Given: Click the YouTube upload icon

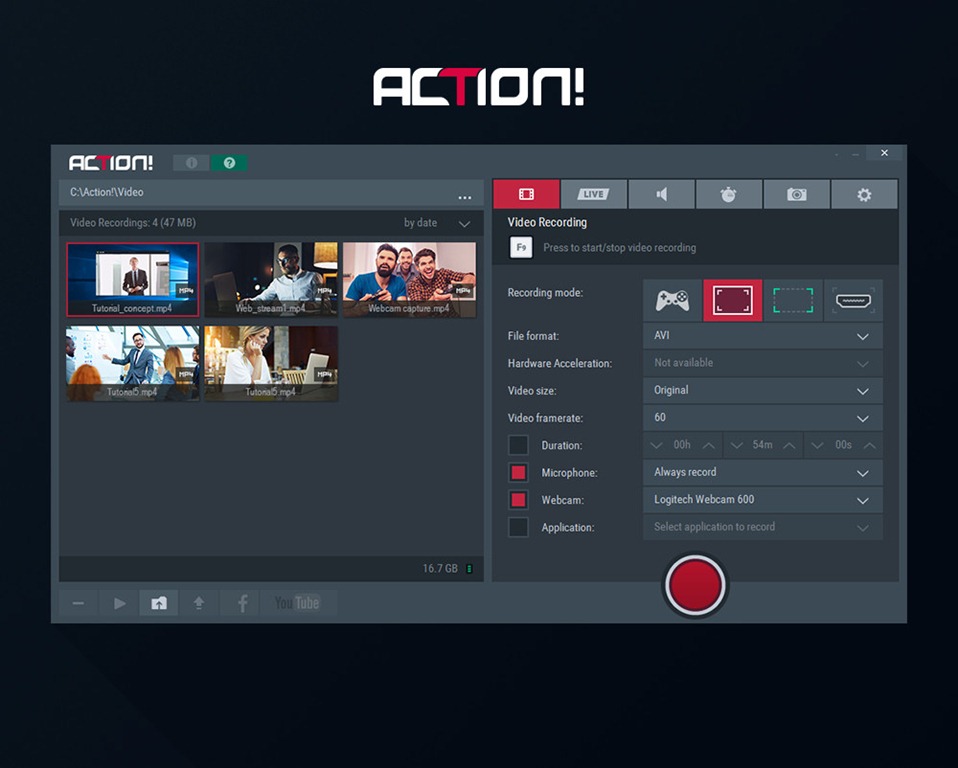Looking at the screenshot, I should pos(297,603).
